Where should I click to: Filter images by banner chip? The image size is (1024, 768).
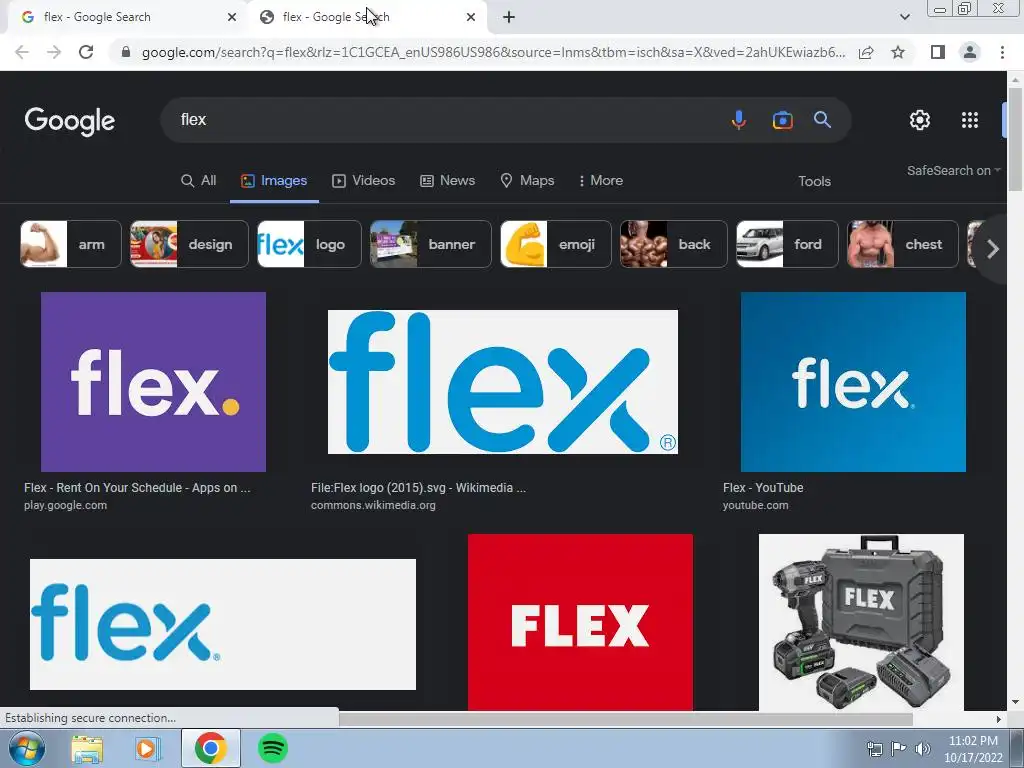pyautogui.click(x=430, y=244)
